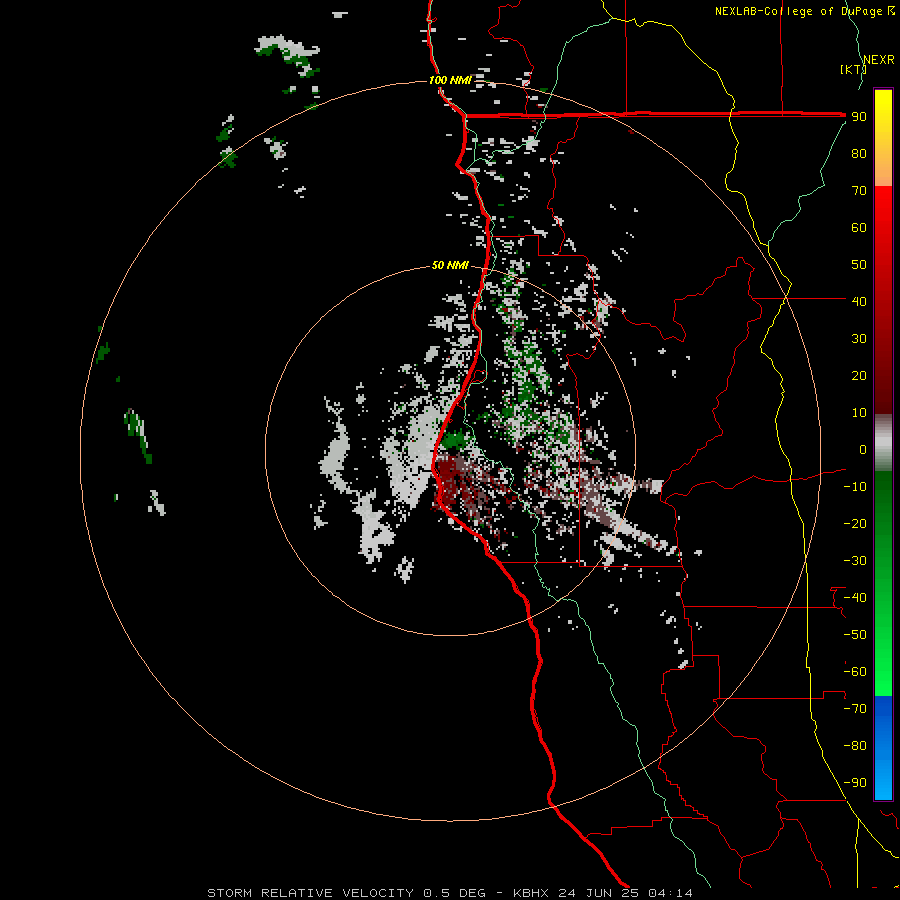This screenshot has width=900, height=900.
Task: Click the -10 value on the velocity scale
Action: [x=855, y=487]
